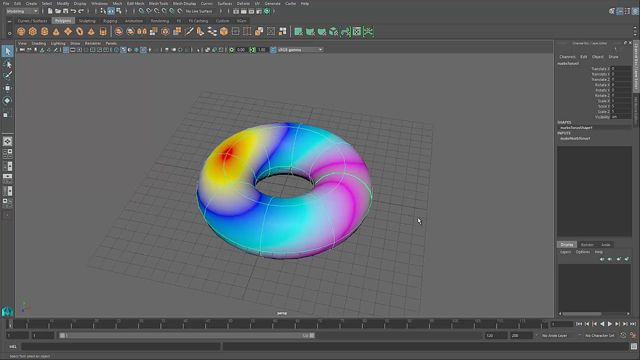Click the go to start of playback button
The width and height of the screenshot is (640, 360).
[x=579, y=324]
